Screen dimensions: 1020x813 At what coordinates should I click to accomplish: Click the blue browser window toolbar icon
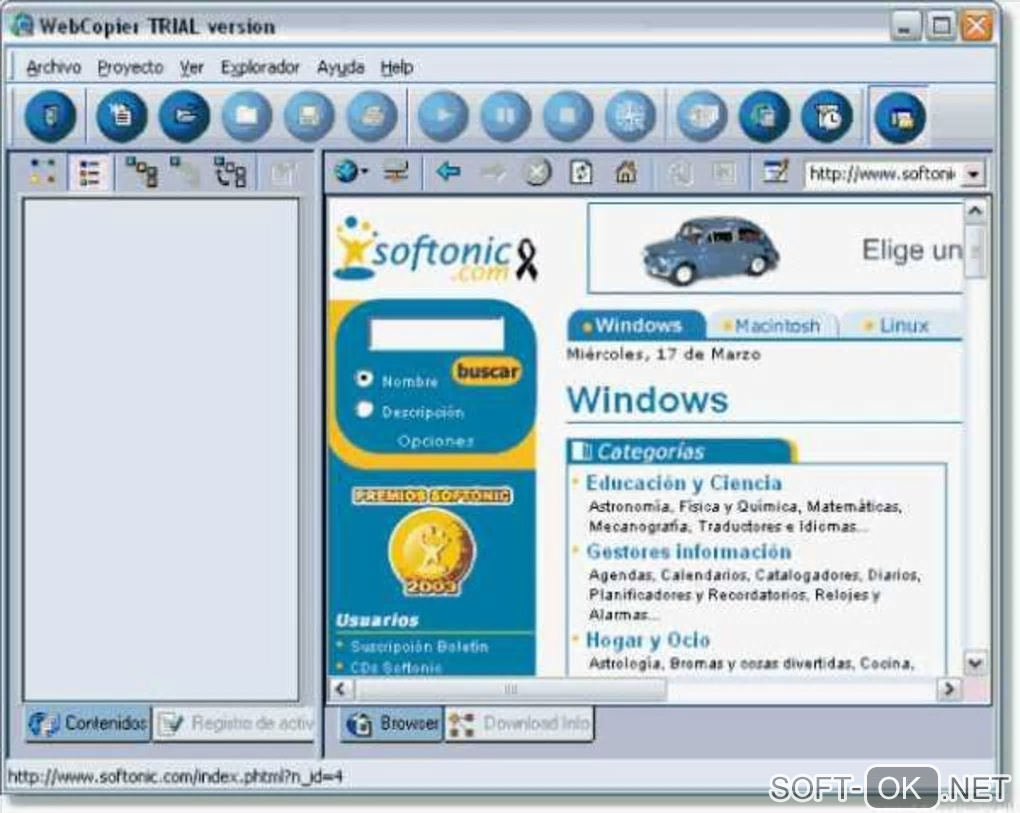[900, 118]
